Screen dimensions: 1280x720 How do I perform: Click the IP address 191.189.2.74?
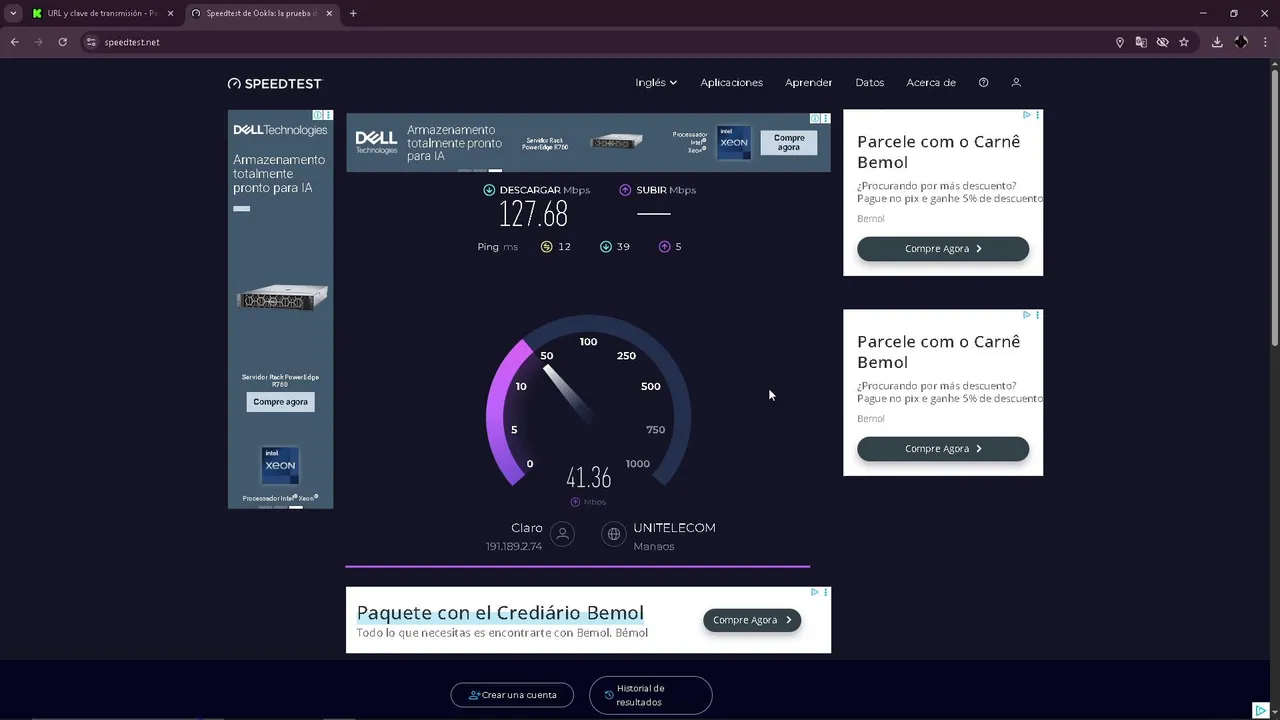coord(514,546)
